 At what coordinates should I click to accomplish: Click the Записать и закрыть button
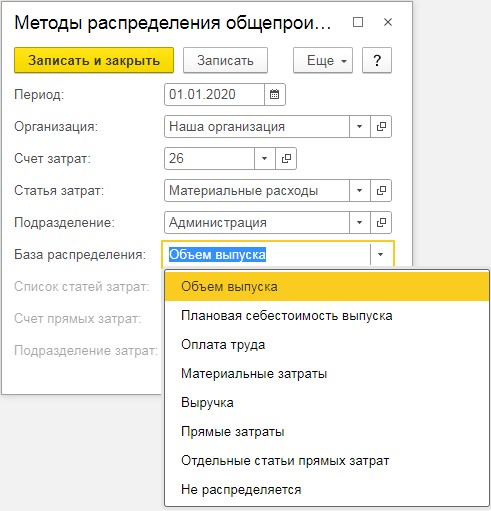94,60
